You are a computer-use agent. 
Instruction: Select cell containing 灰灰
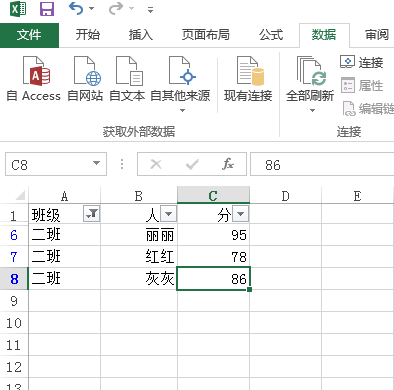pyautogui.click(x=139, y=279)
